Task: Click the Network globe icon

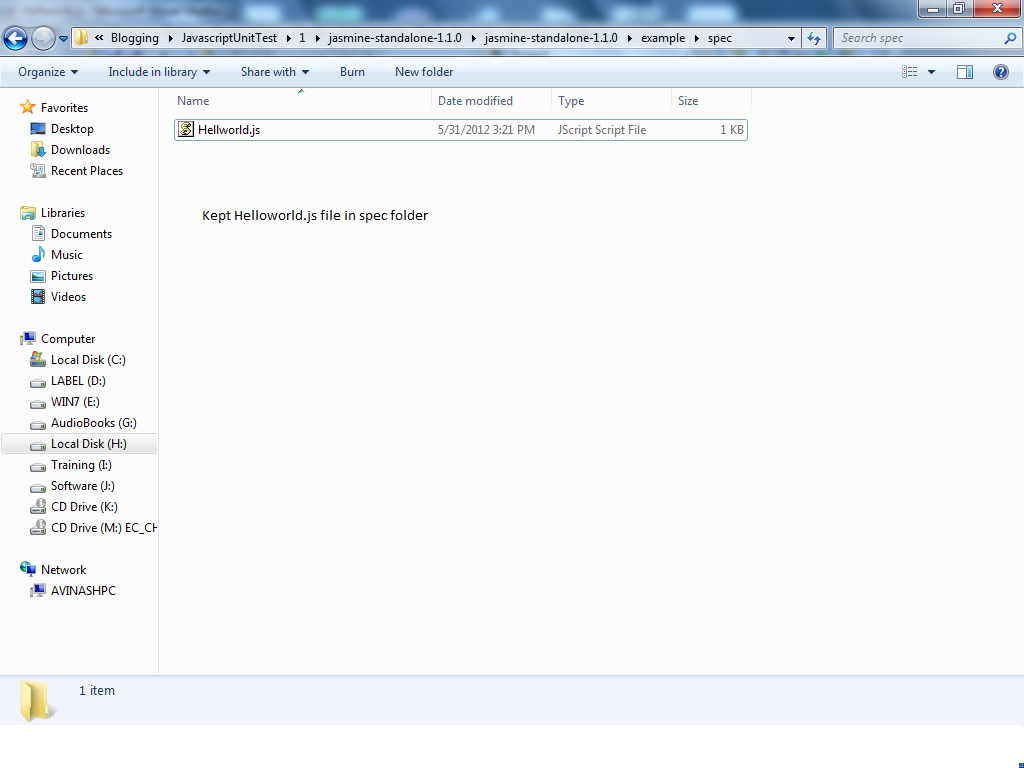Action: point(27,569)
